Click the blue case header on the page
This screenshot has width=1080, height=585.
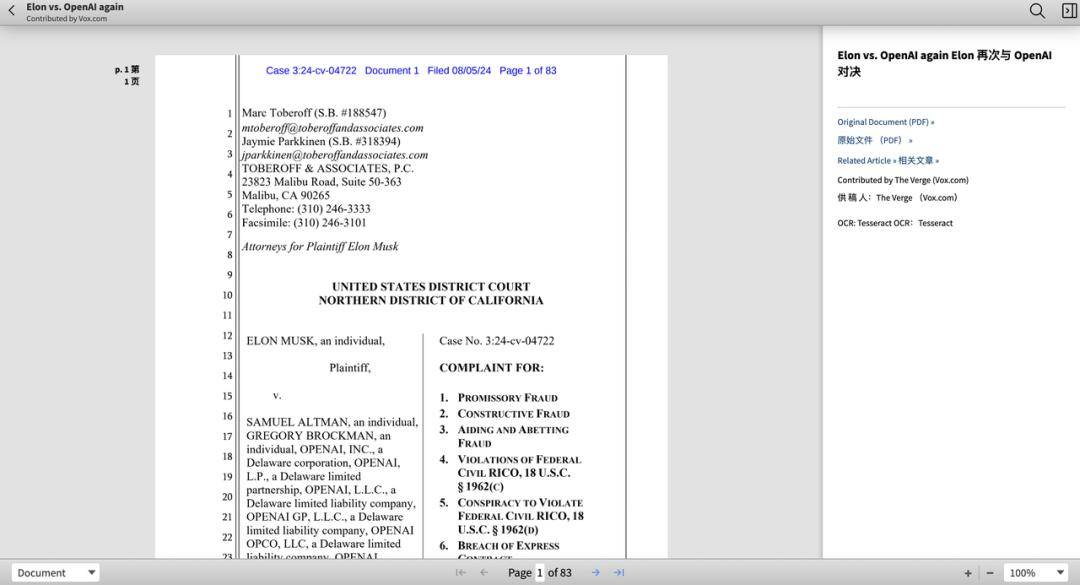411,71
